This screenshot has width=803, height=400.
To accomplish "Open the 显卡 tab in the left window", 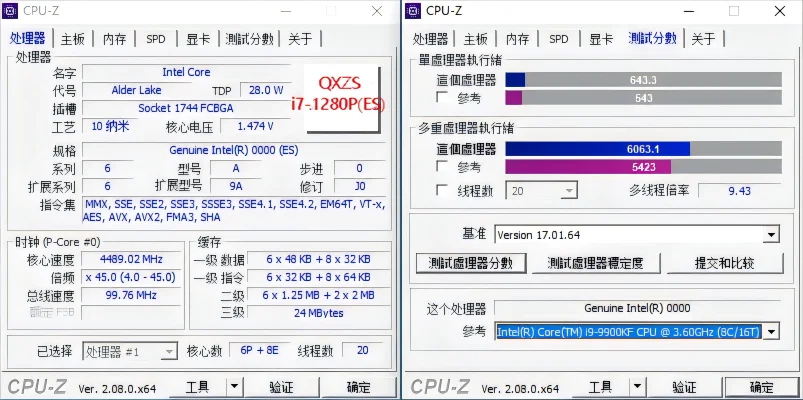I will point(198,38).
